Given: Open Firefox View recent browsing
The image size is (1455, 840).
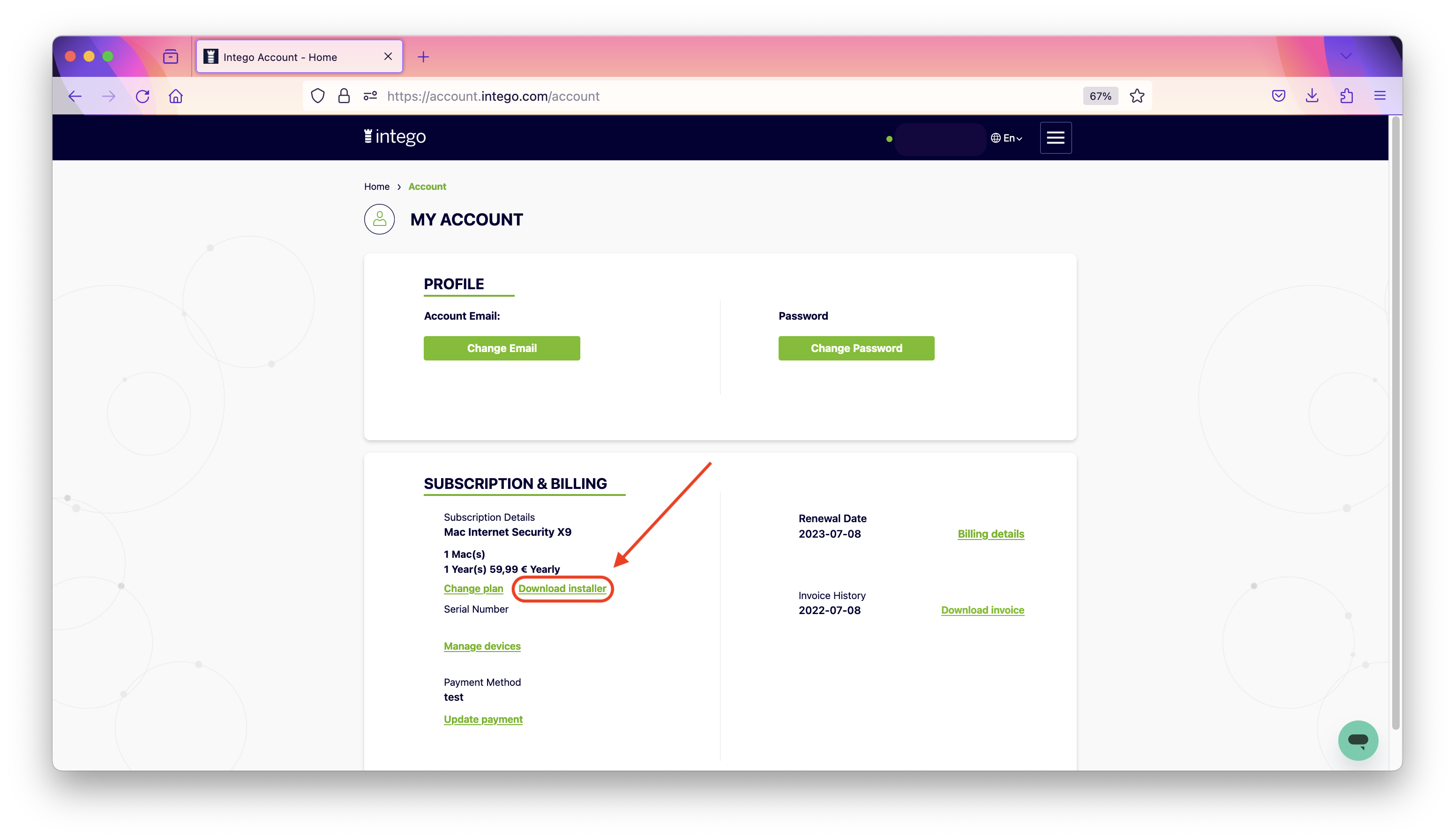Looking at the screenshot, I should tap(171, 57).
